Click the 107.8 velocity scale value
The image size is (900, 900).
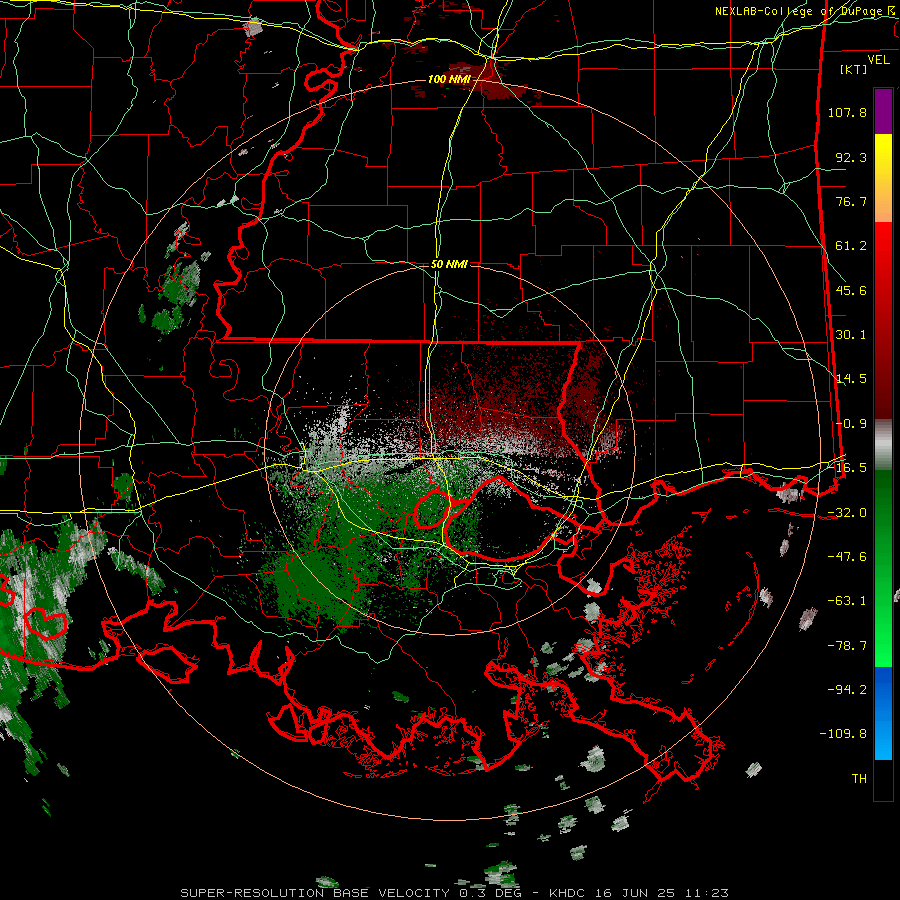pos(847,112)
